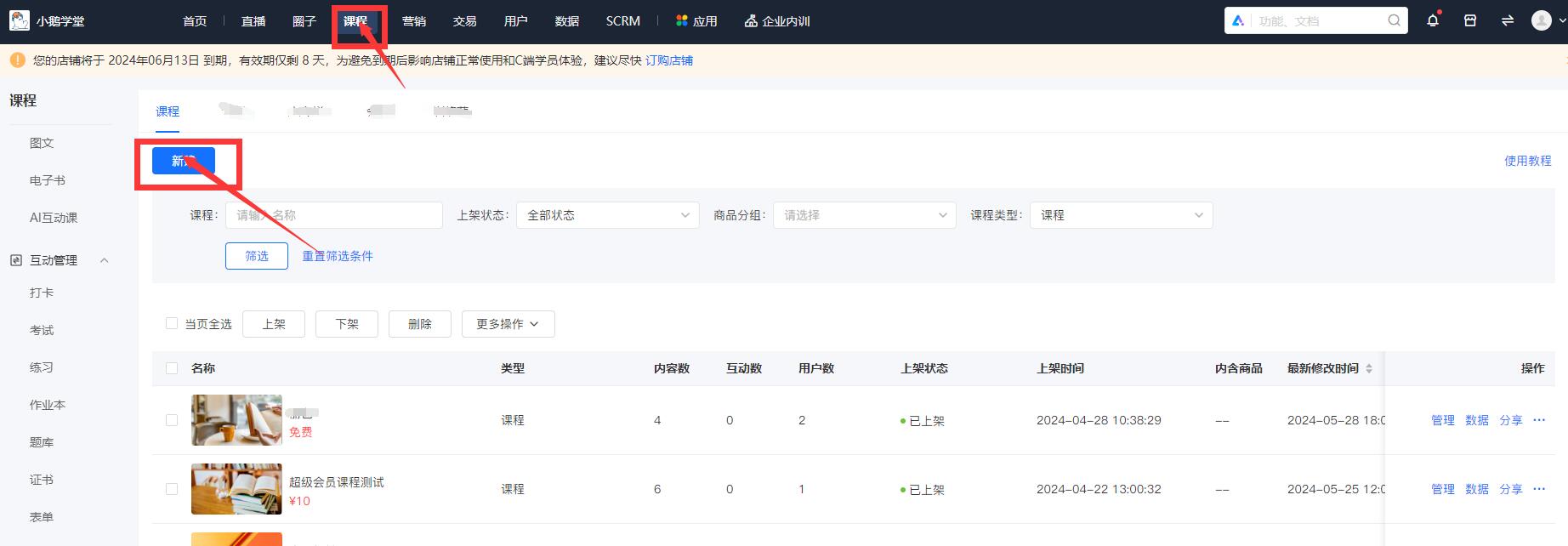Check the first course row checkbox

(172, 420)
